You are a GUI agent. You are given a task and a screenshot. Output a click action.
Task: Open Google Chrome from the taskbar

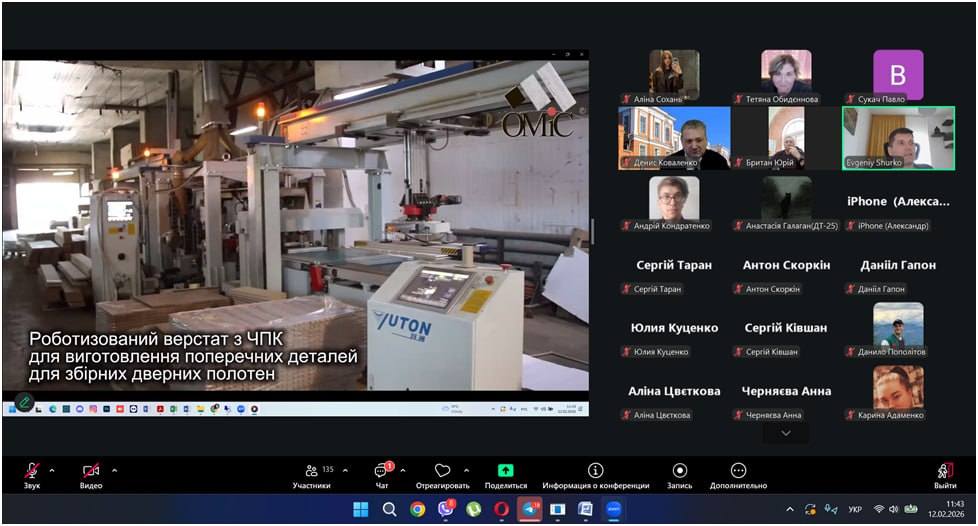[418, 509]
